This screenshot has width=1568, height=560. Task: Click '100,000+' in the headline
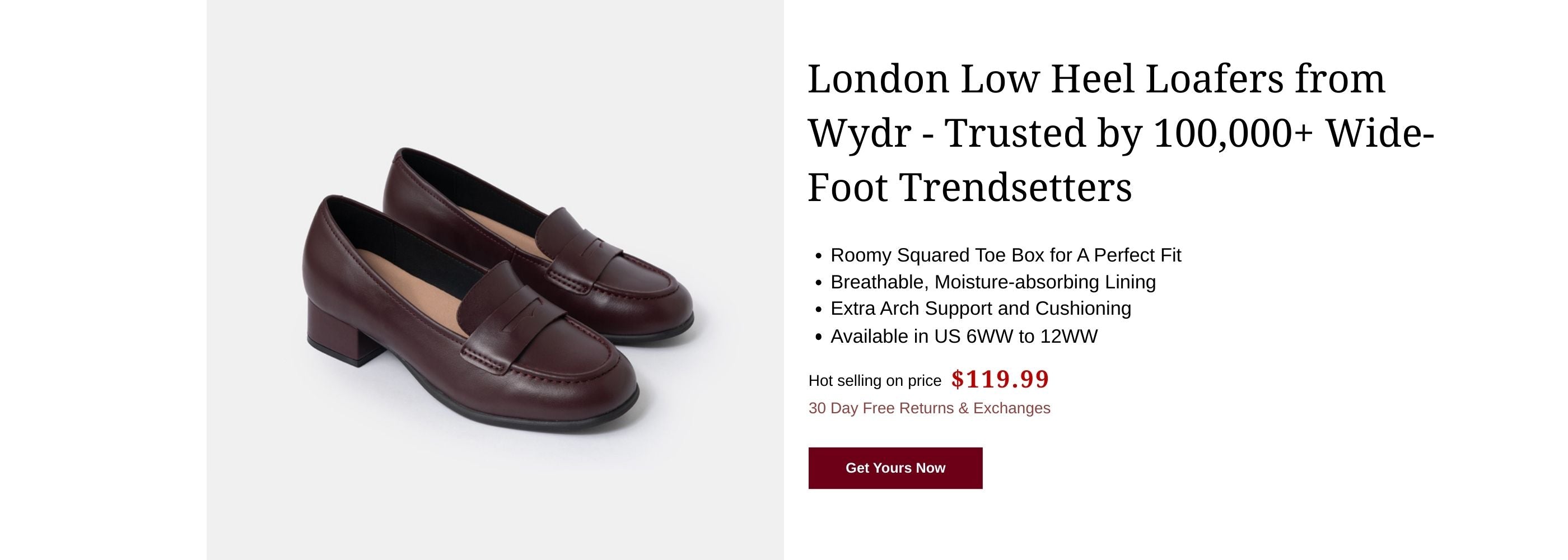click(x=1233, y=133)
